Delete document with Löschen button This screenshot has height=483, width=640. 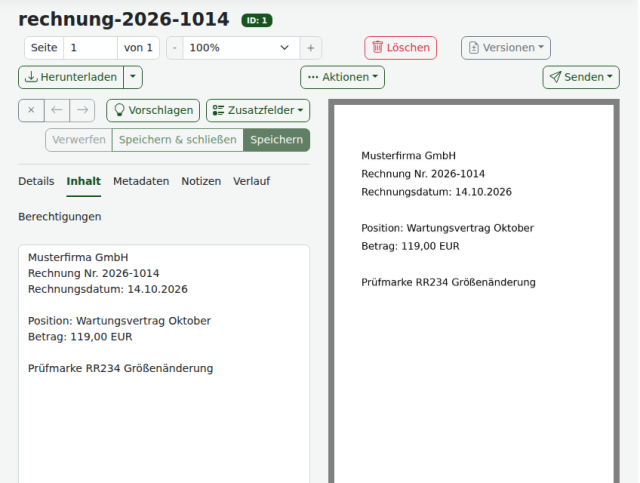point(400,48)
